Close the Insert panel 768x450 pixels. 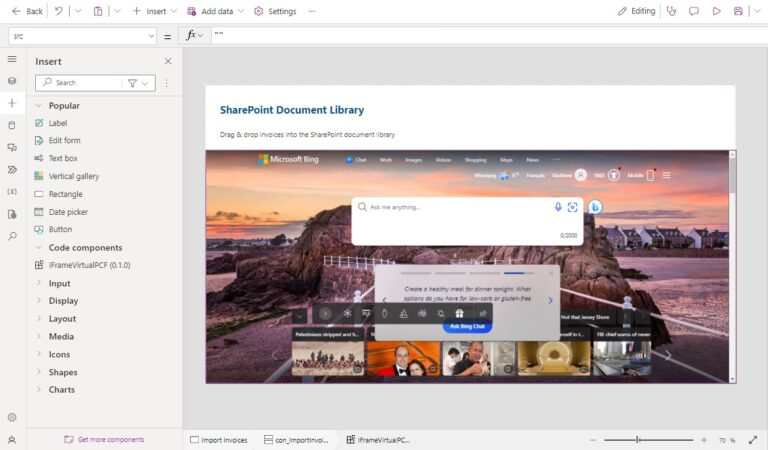click(168, 61)
